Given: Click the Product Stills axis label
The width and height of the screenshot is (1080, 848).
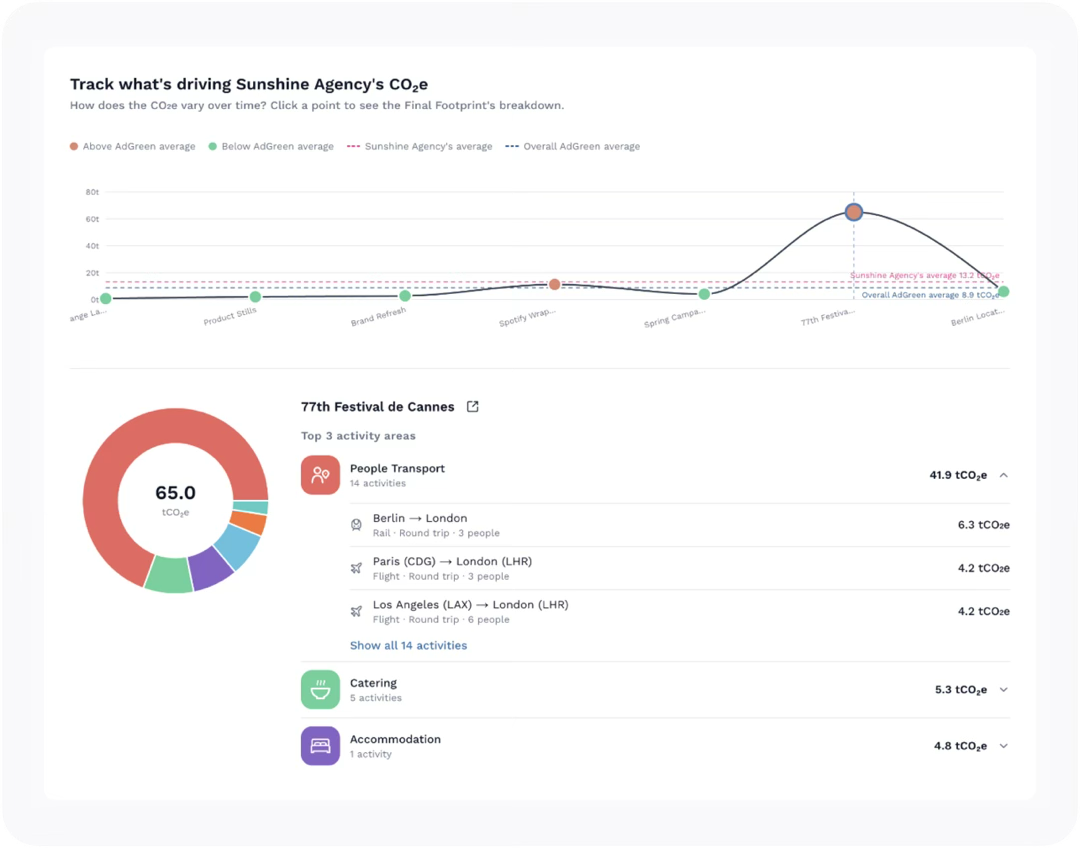Looking at the screenshot, I should tap(230, 316).
